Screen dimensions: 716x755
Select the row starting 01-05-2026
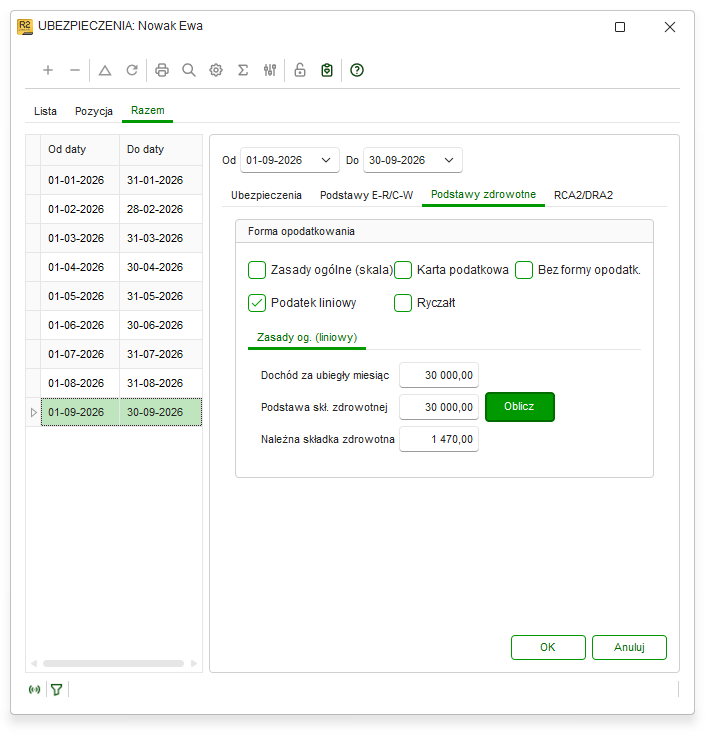coord(114,296)
